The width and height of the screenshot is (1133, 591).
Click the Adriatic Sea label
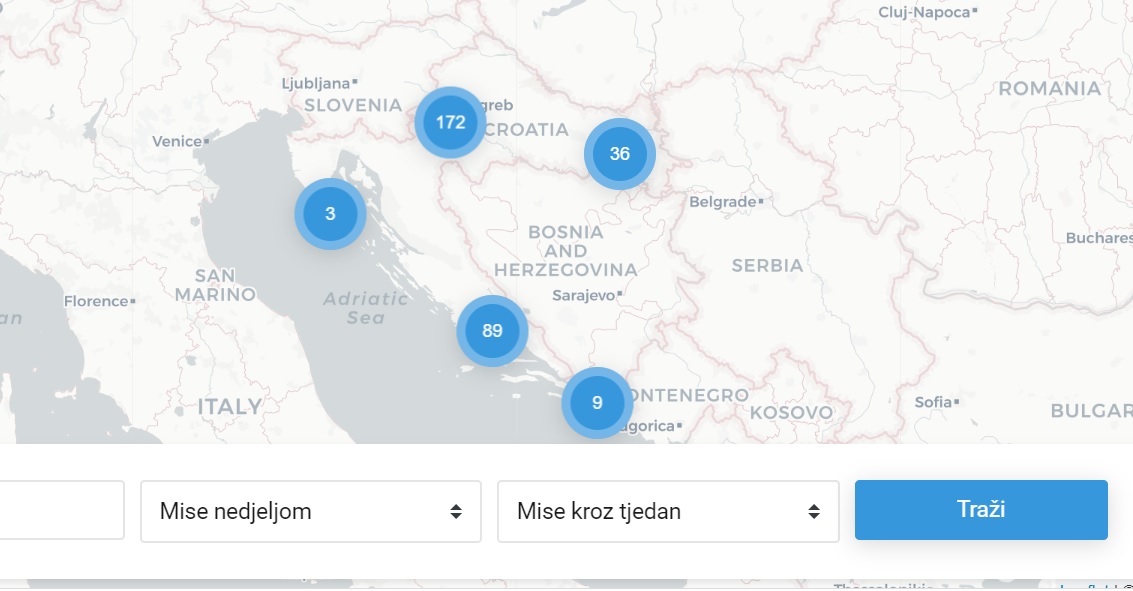point(366,308)
